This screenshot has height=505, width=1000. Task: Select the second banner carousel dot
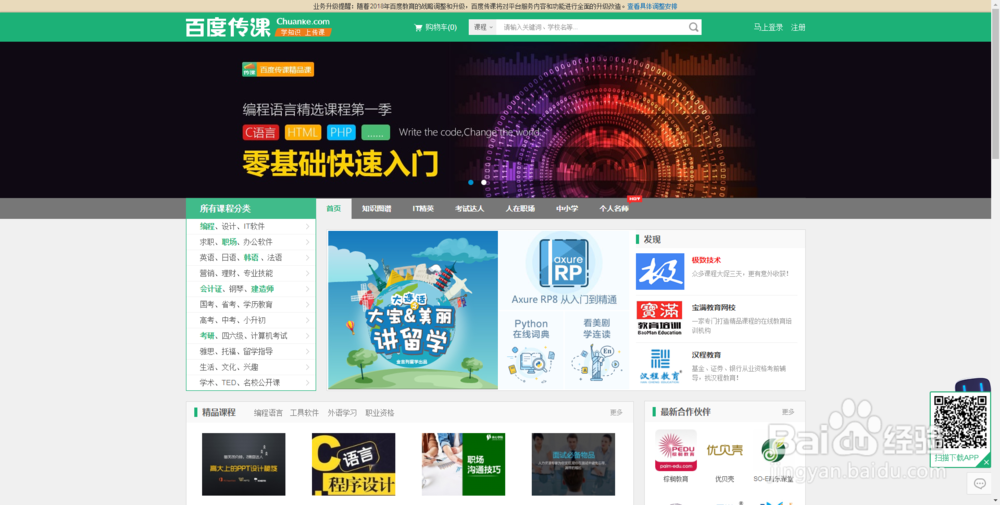(x=483, y=182)
